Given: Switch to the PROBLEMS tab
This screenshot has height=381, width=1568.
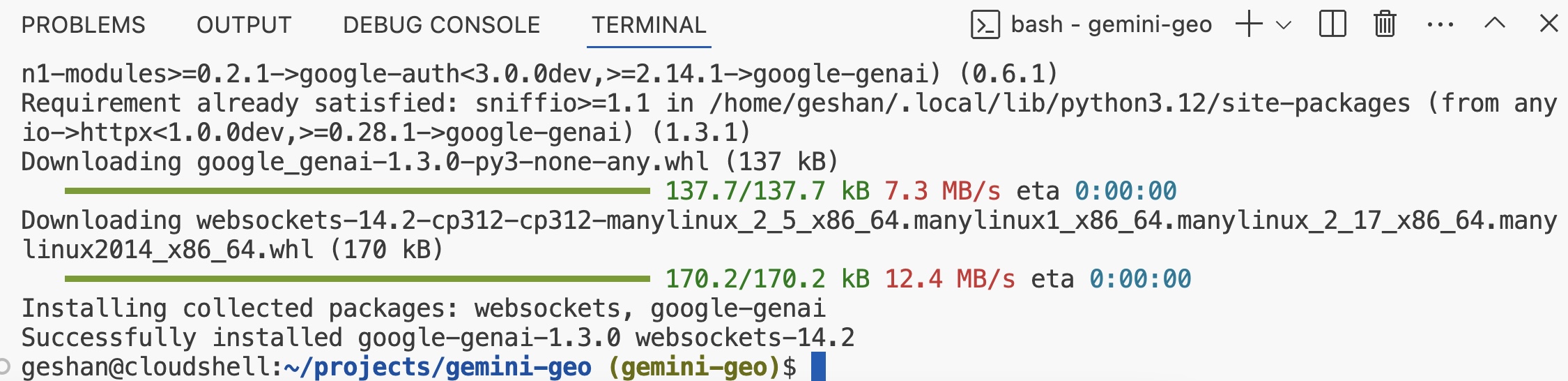Looking at the screenshot, I should point(83,25).
